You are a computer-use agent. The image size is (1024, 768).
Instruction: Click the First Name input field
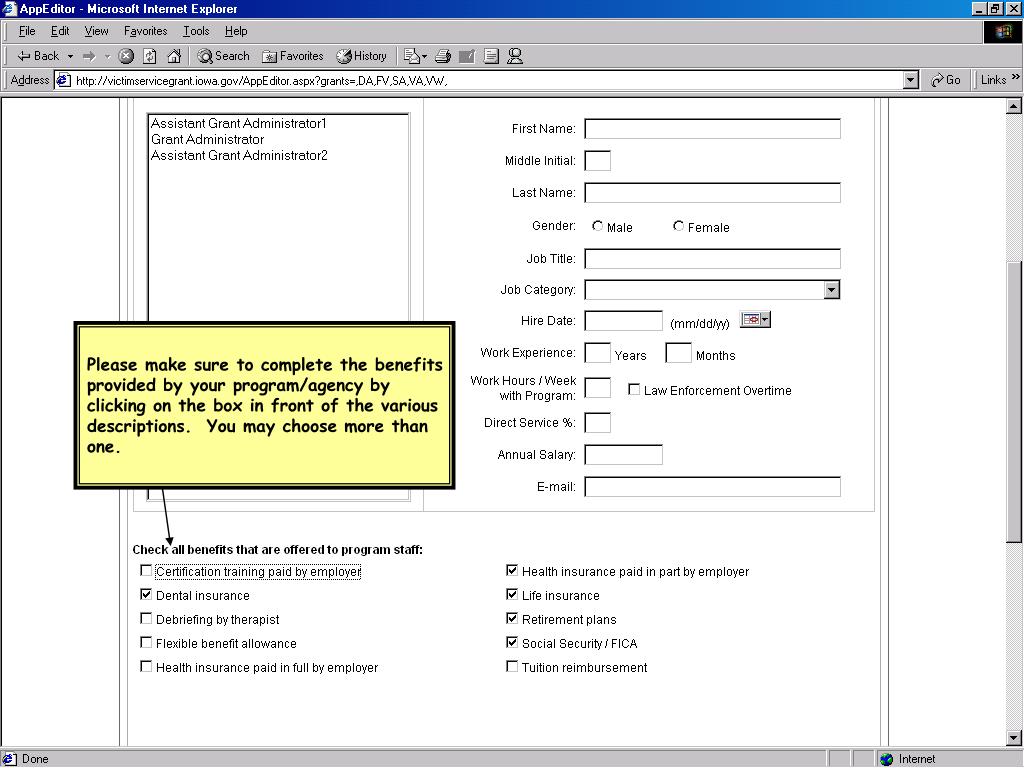pos(712,129)
